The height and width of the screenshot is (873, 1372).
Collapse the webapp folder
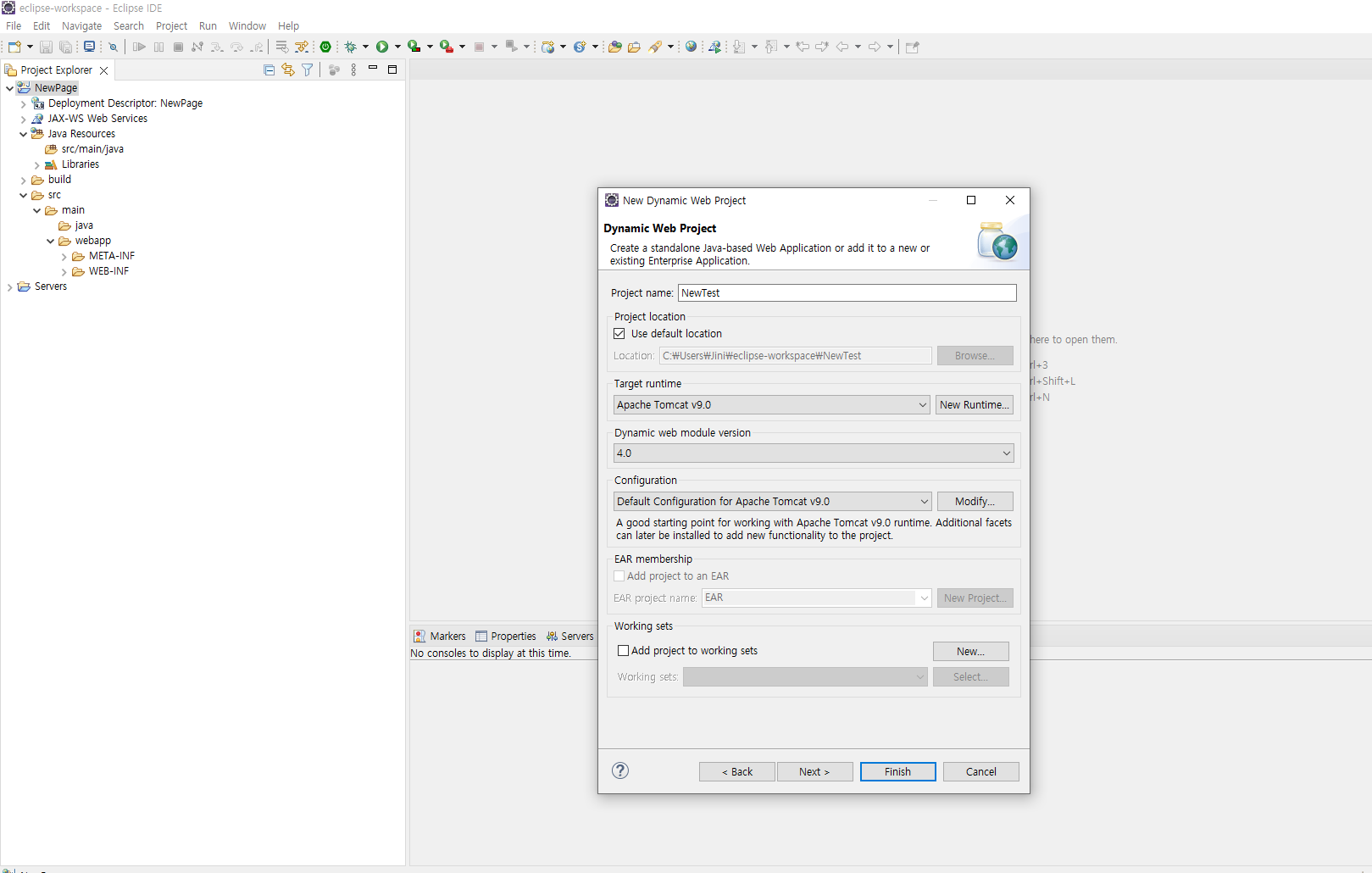tap(50, 241)
